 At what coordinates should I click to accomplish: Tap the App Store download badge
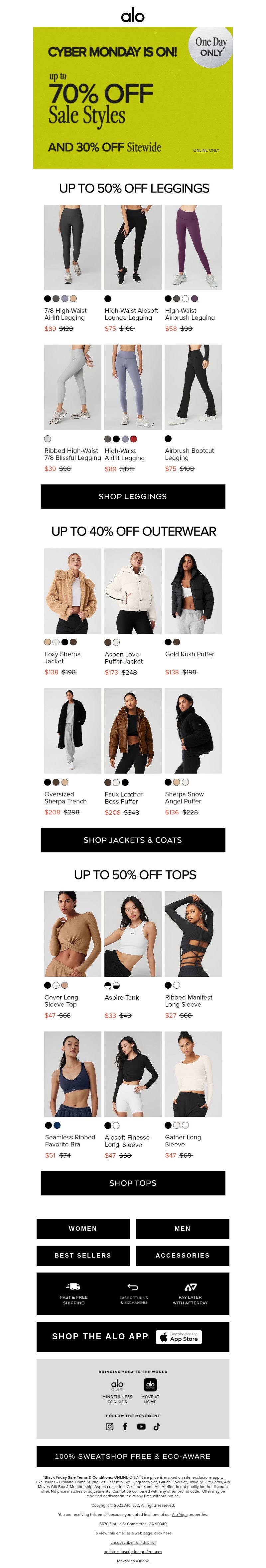point(179,1337)
